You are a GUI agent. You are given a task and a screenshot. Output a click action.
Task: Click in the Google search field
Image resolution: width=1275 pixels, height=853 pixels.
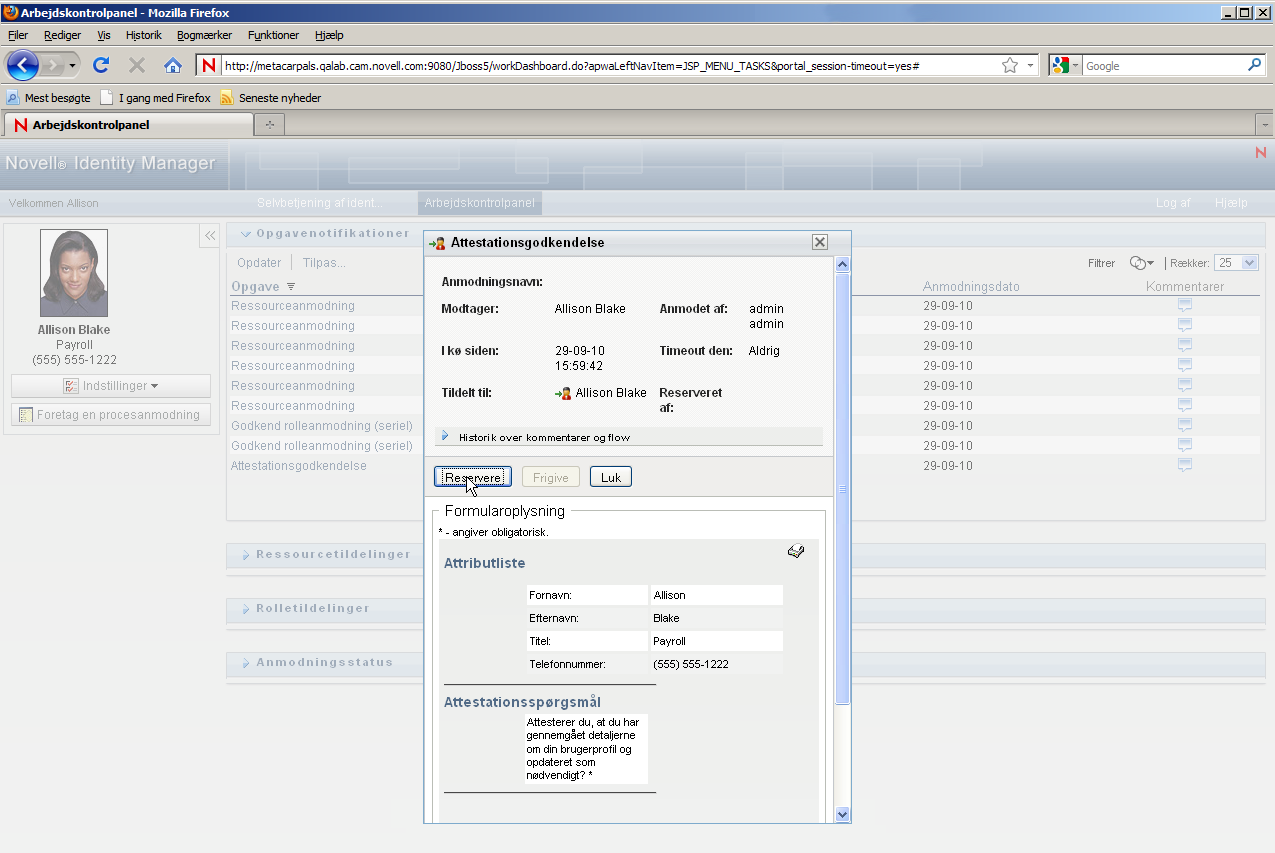(1163, 66)
